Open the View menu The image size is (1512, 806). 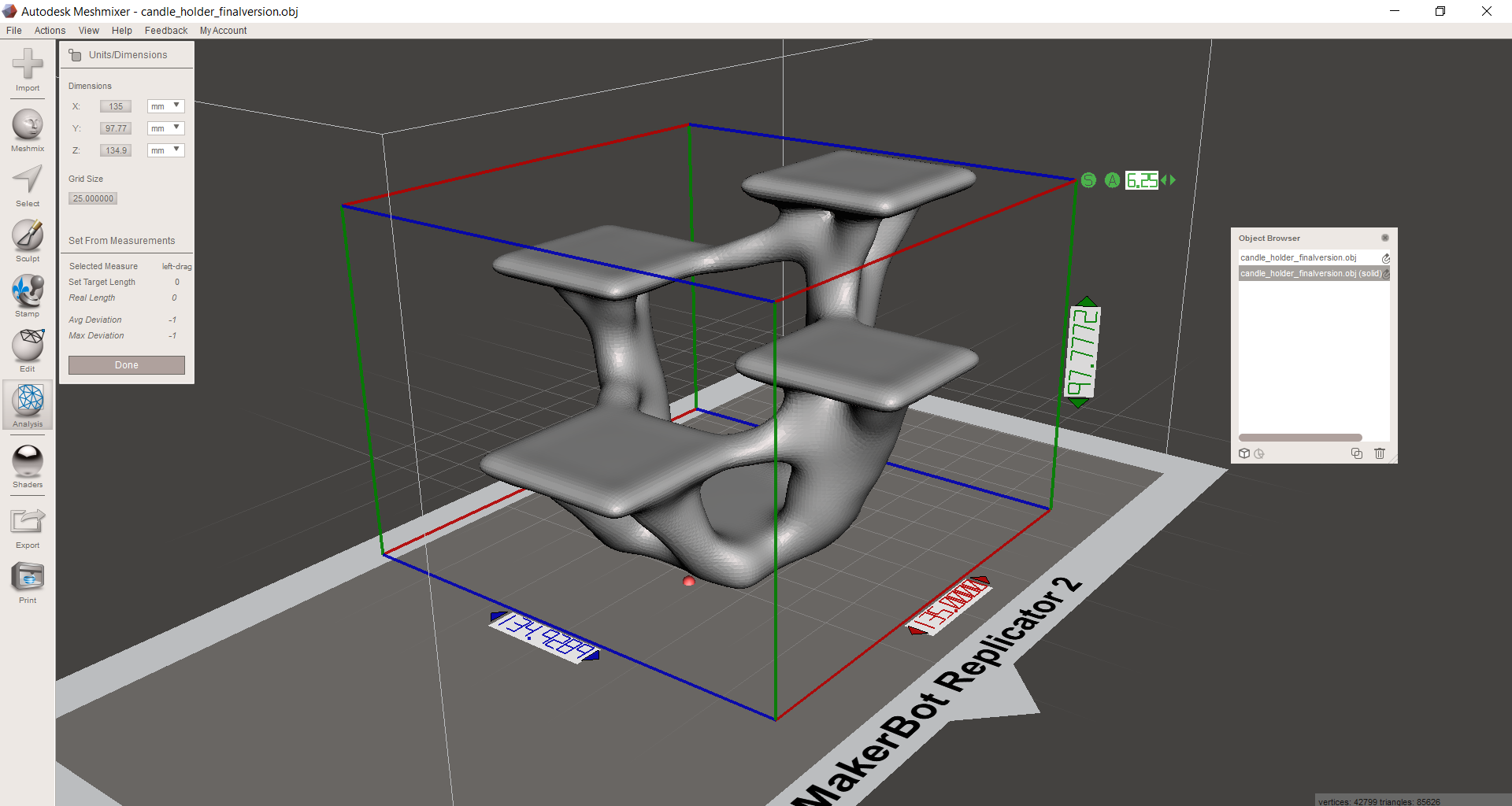[x=89, y=31]
